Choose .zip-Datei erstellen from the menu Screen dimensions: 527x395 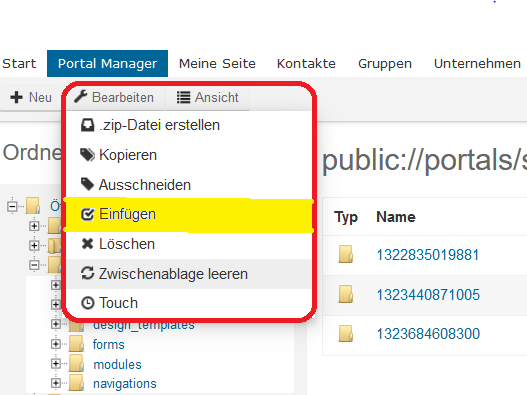point(189,125)
